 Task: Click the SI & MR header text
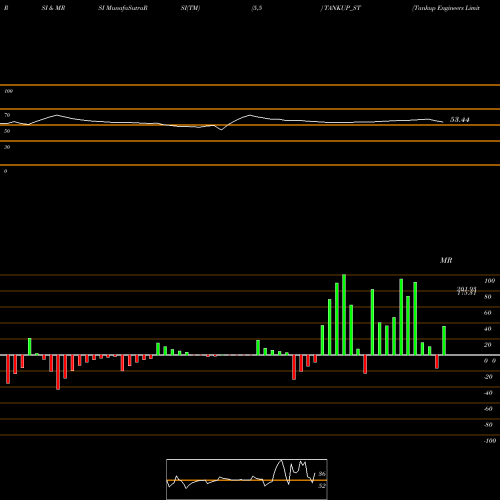53,8
